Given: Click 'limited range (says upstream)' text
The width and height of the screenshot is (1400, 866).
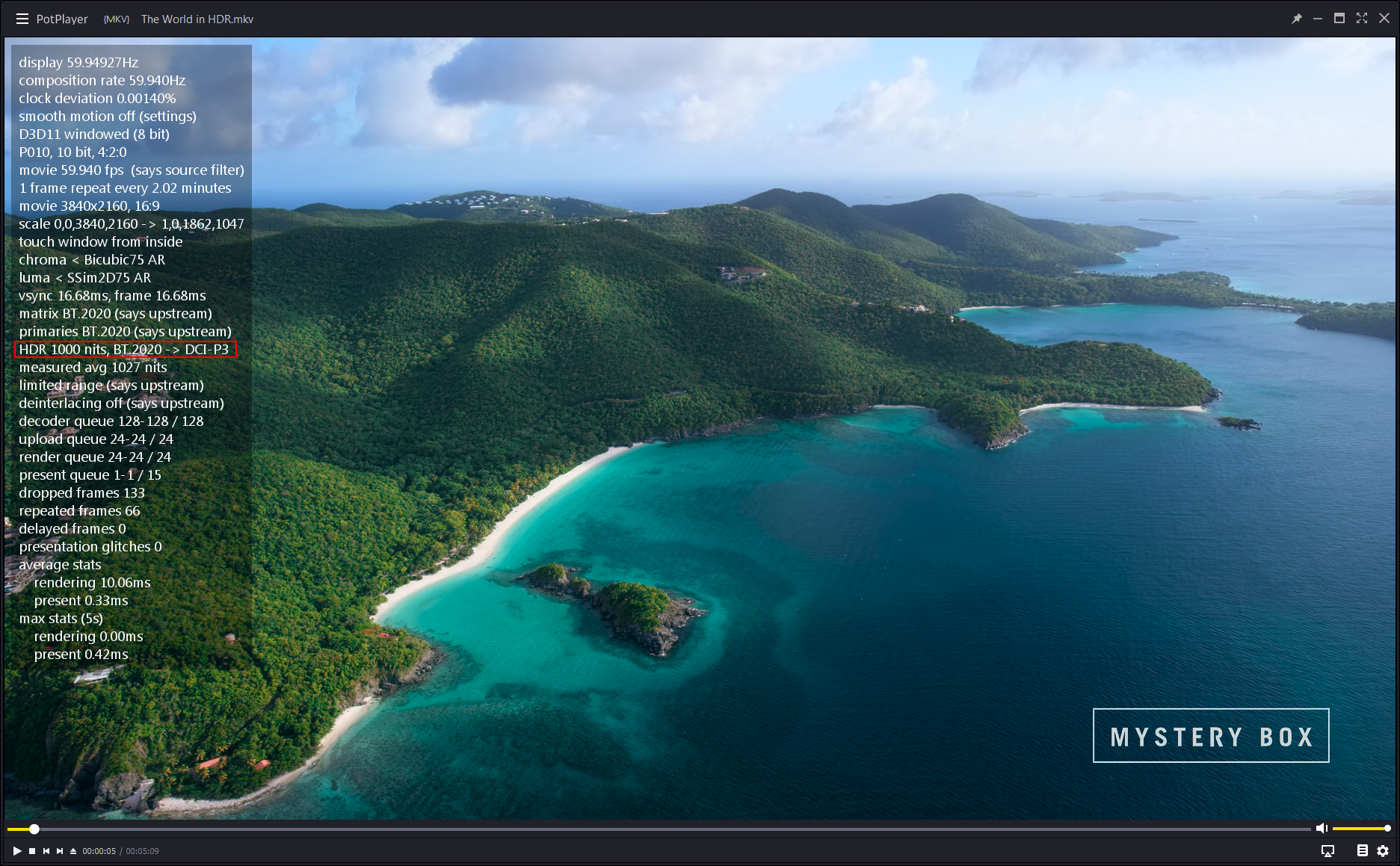Looking at the screenshot, I should click(x=111, y=386).
